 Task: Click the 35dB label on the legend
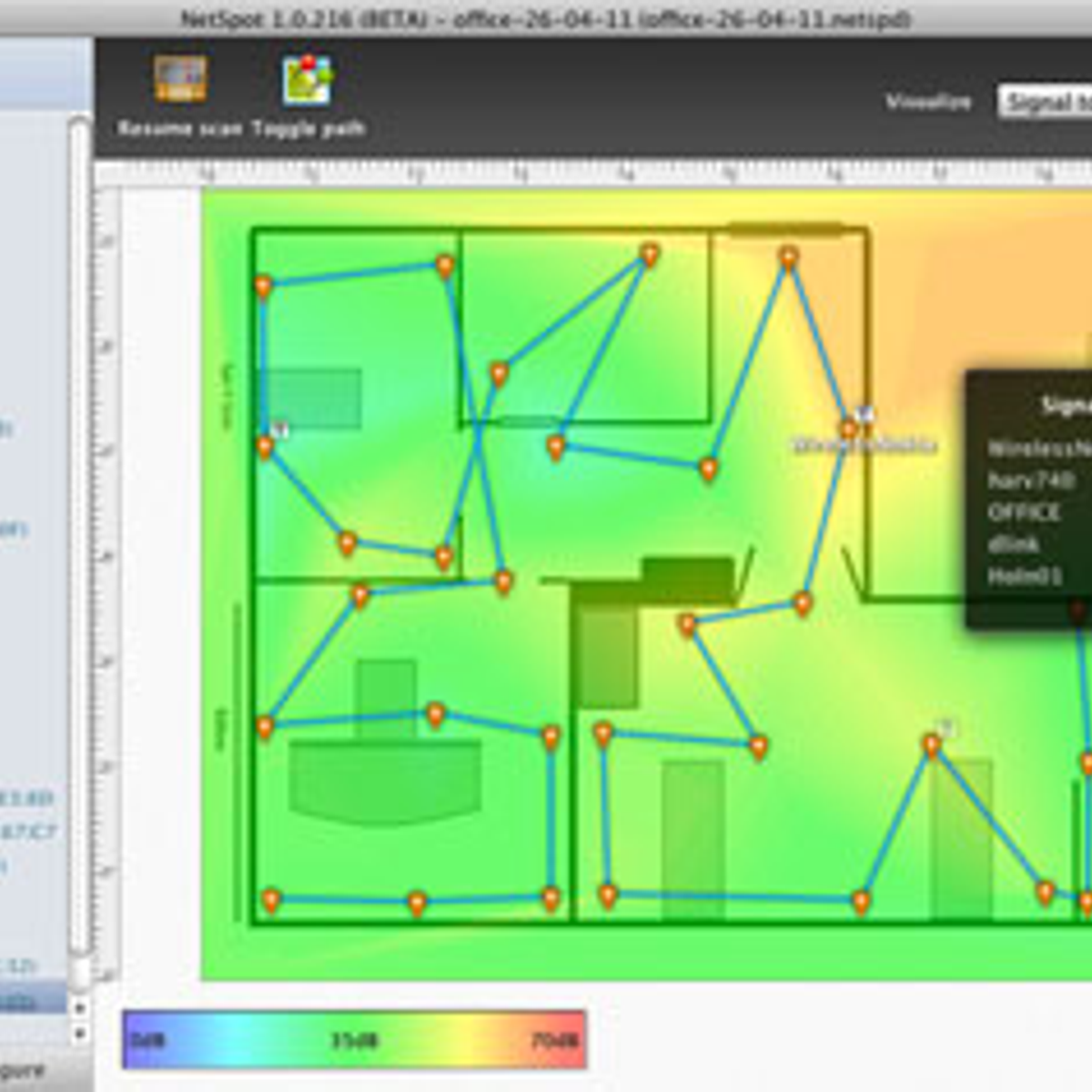pyautogui.click(x=354, y=1040)
